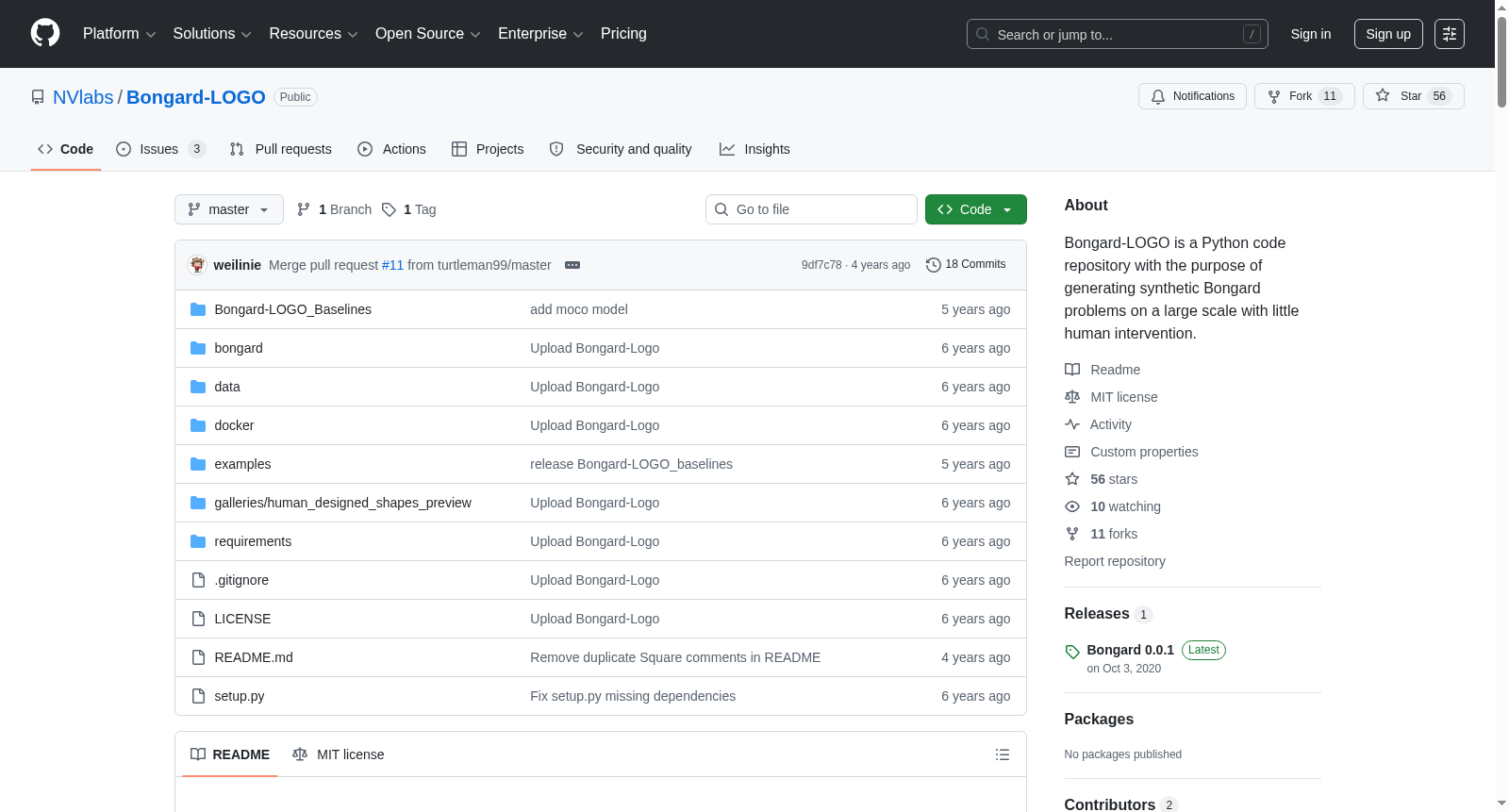The width and height of the screenshot is (1509, 812).
Task: Open the Contributors section heading
Action: 1110,804
